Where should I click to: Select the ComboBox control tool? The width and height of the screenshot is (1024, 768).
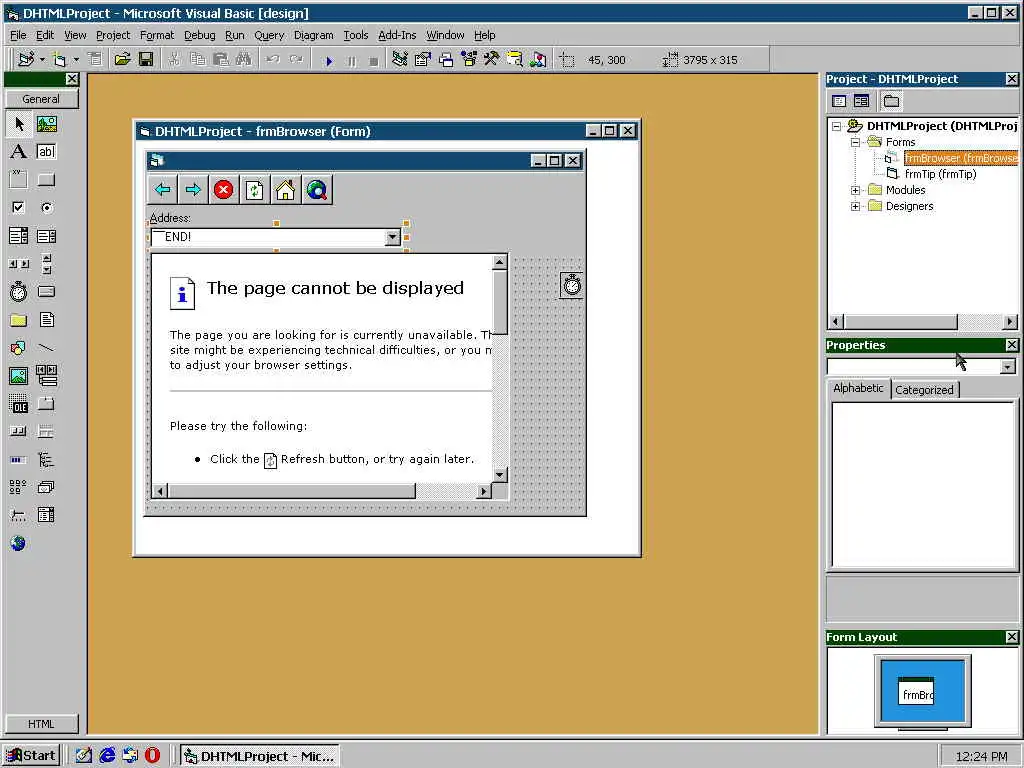tap(18, 236)
